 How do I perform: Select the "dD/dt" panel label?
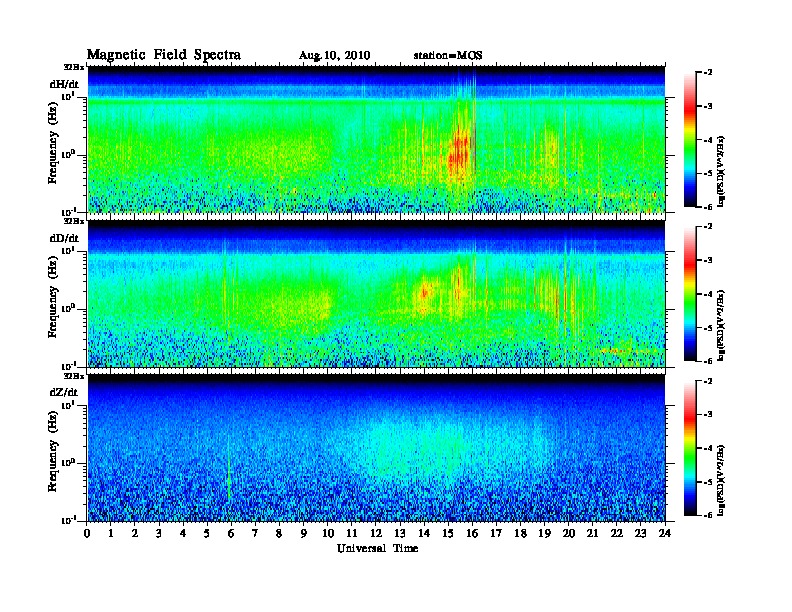64,238
